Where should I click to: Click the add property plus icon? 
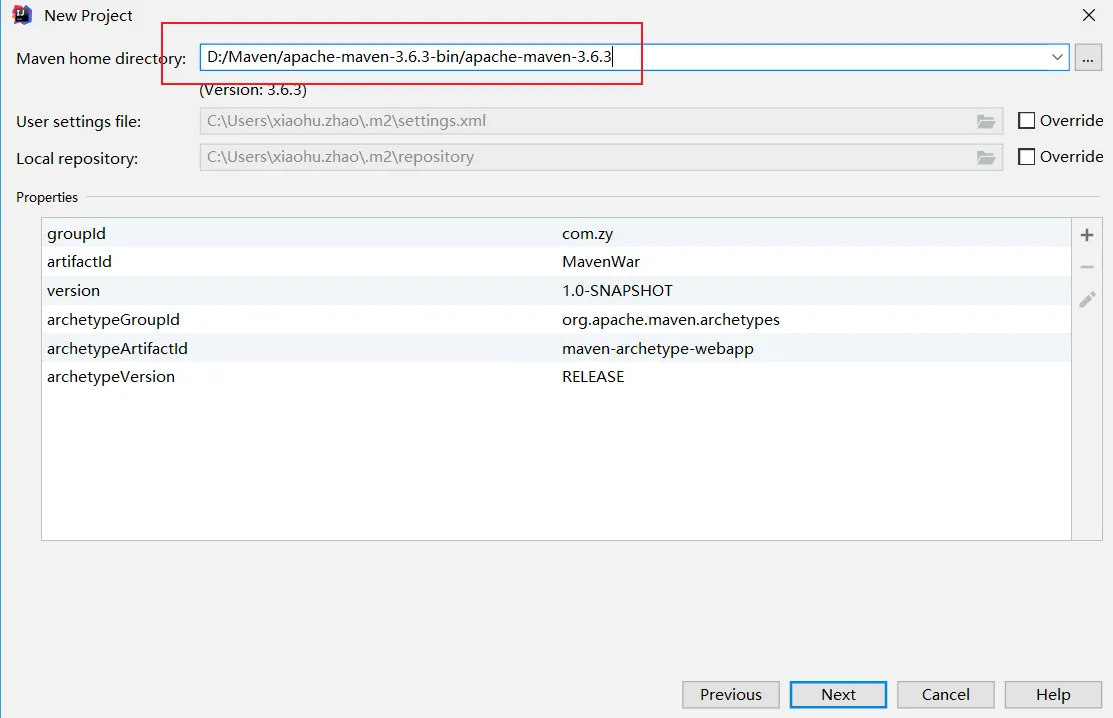coord(1087,235)
